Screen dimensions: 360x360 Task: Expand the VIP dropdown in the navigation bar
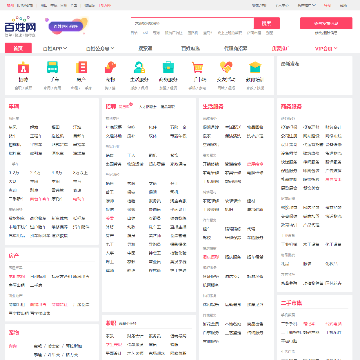point(326,48)
